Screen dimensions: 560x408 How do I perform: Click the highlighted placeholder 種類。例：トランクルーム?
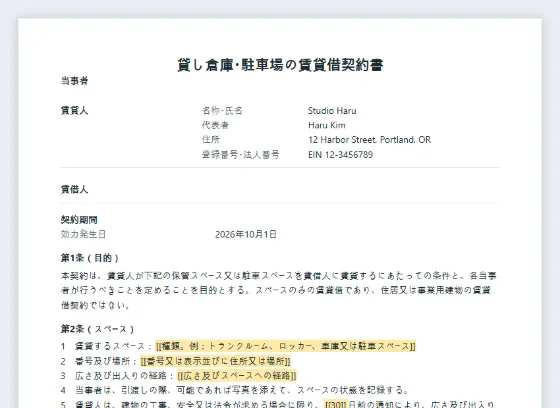(286, 346)
